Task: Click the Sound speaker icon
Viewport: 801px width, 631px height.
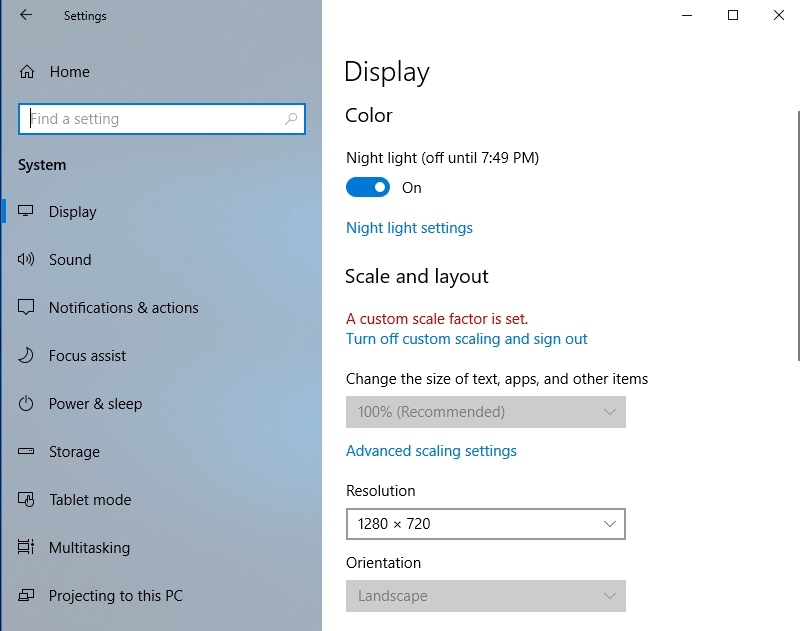Action: coord(27,260)
